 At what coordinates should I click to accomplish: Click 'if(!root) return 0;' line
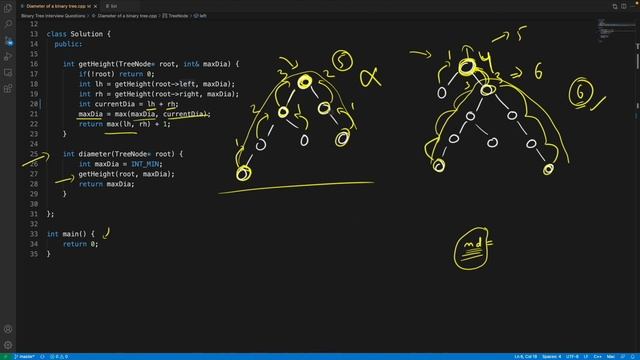coord(117,74)
